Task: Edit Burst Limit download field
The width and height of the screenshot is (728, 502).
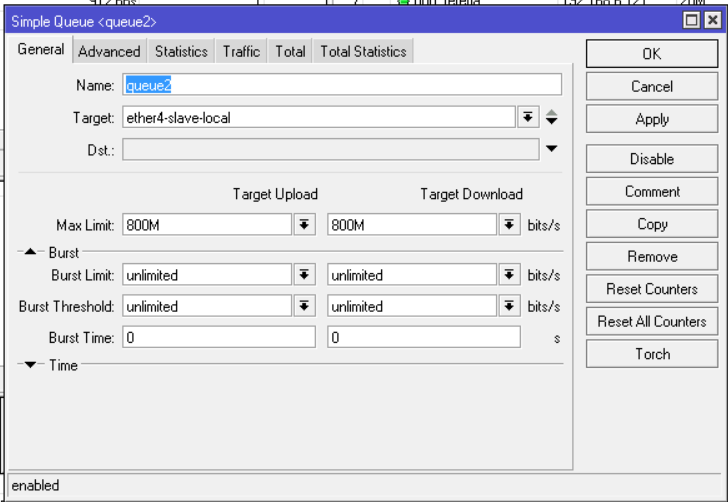Action: (x=412, y=275)
